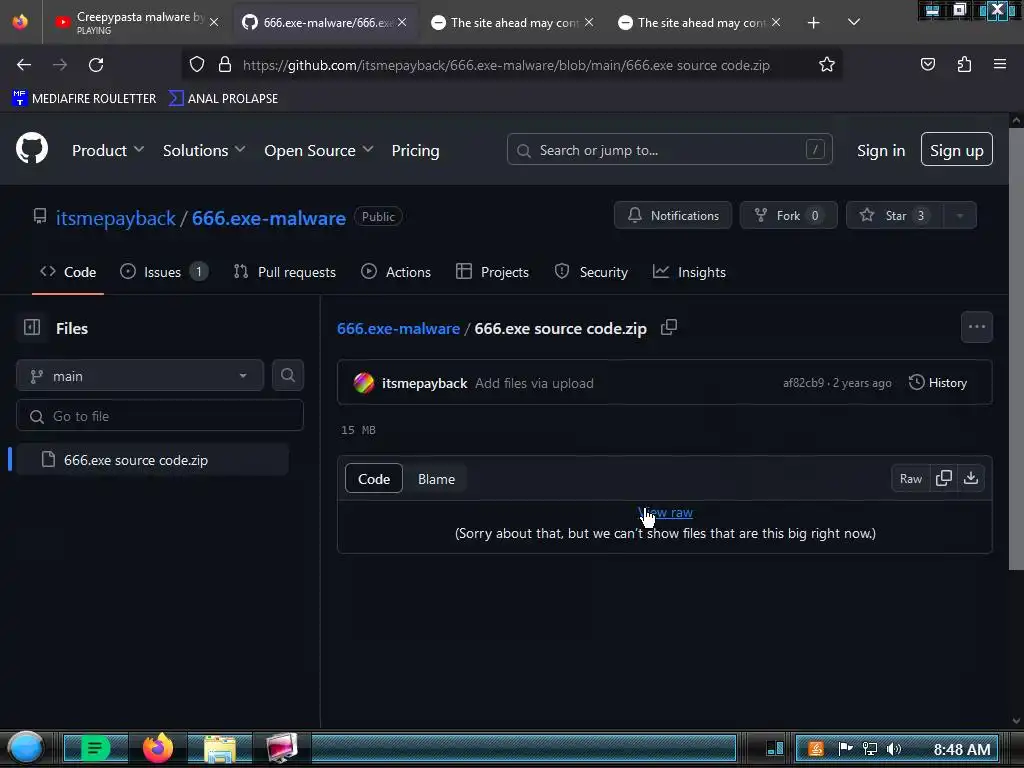Select the repository Code tab
Viewport: 1024px width, 768px height.
68,272
